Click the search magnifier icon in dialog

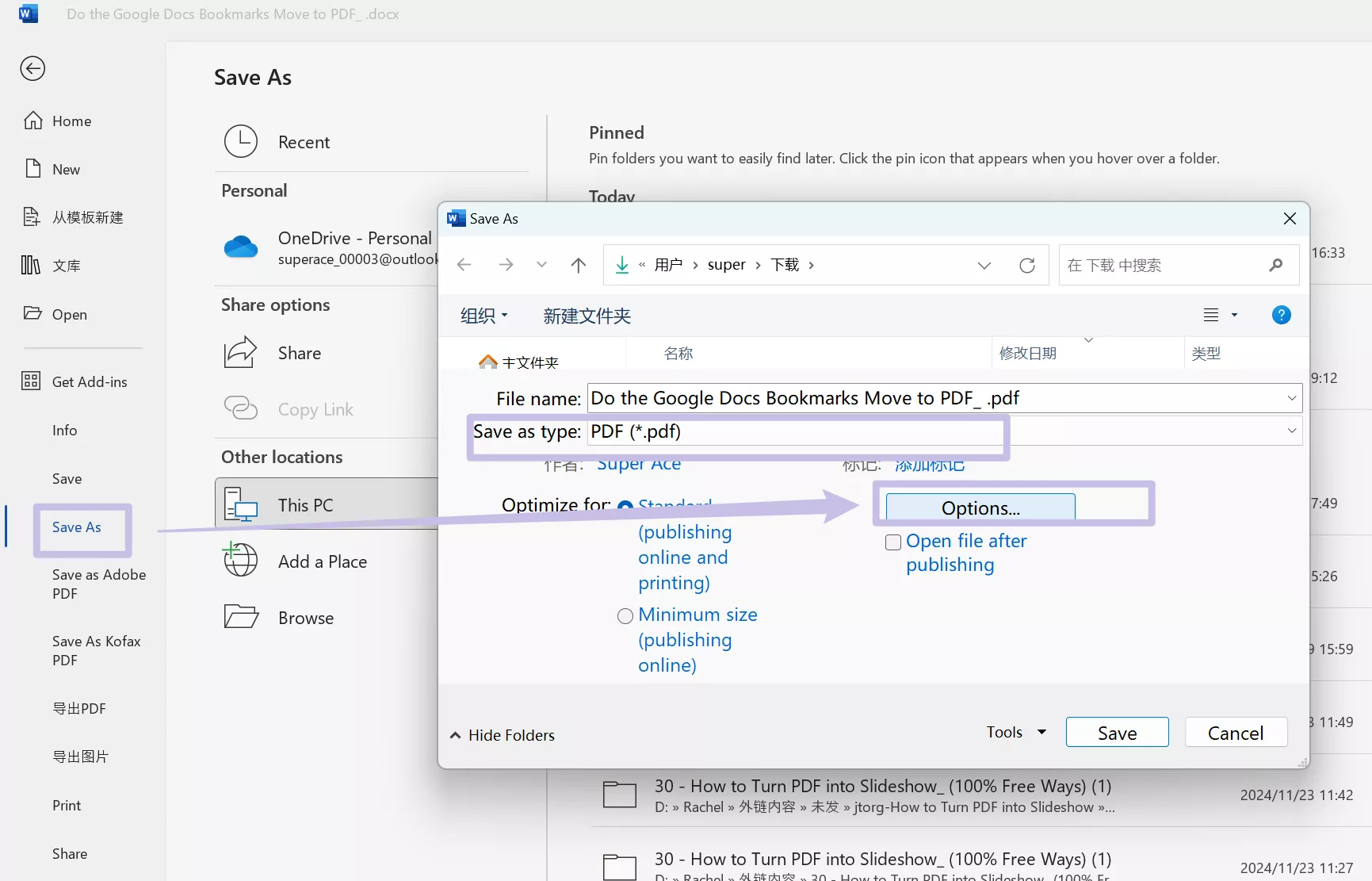point(1275,265)
